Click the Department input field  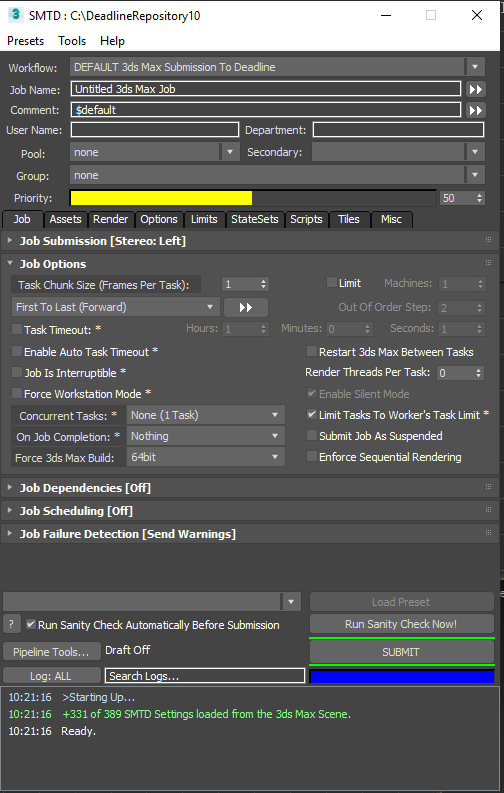pos(398,130)
